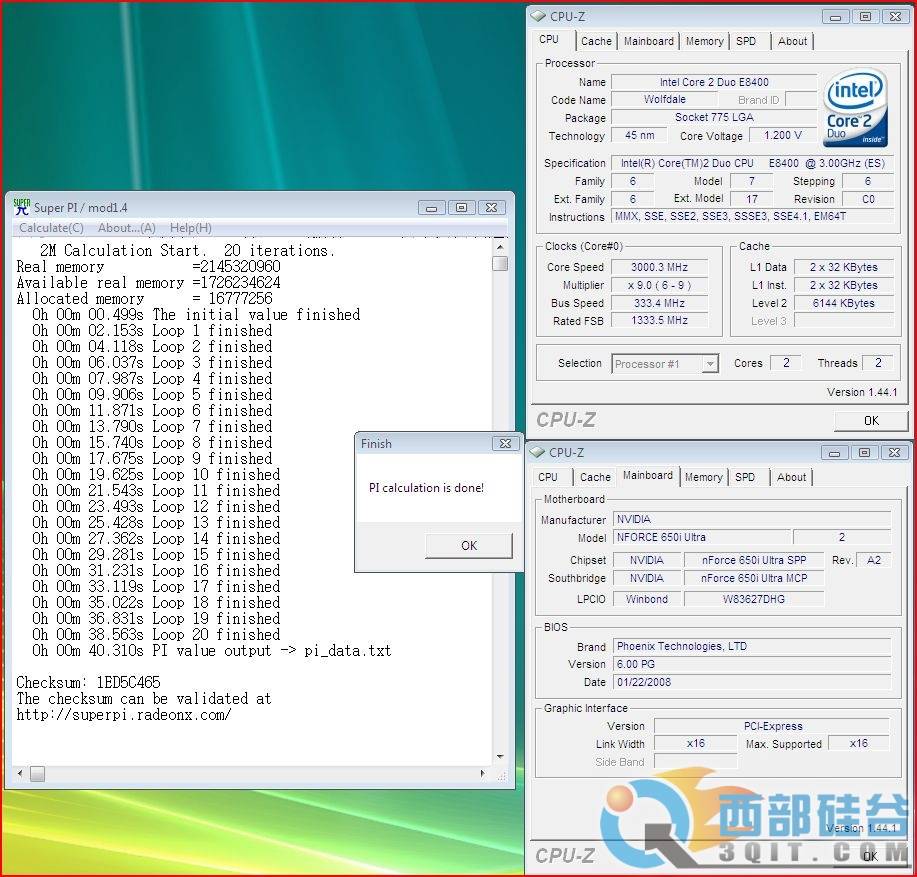Image resolution: width=917 pixels, height=877 pixels.
Task: Minimize the Super PI window
Action: point(432,208)
